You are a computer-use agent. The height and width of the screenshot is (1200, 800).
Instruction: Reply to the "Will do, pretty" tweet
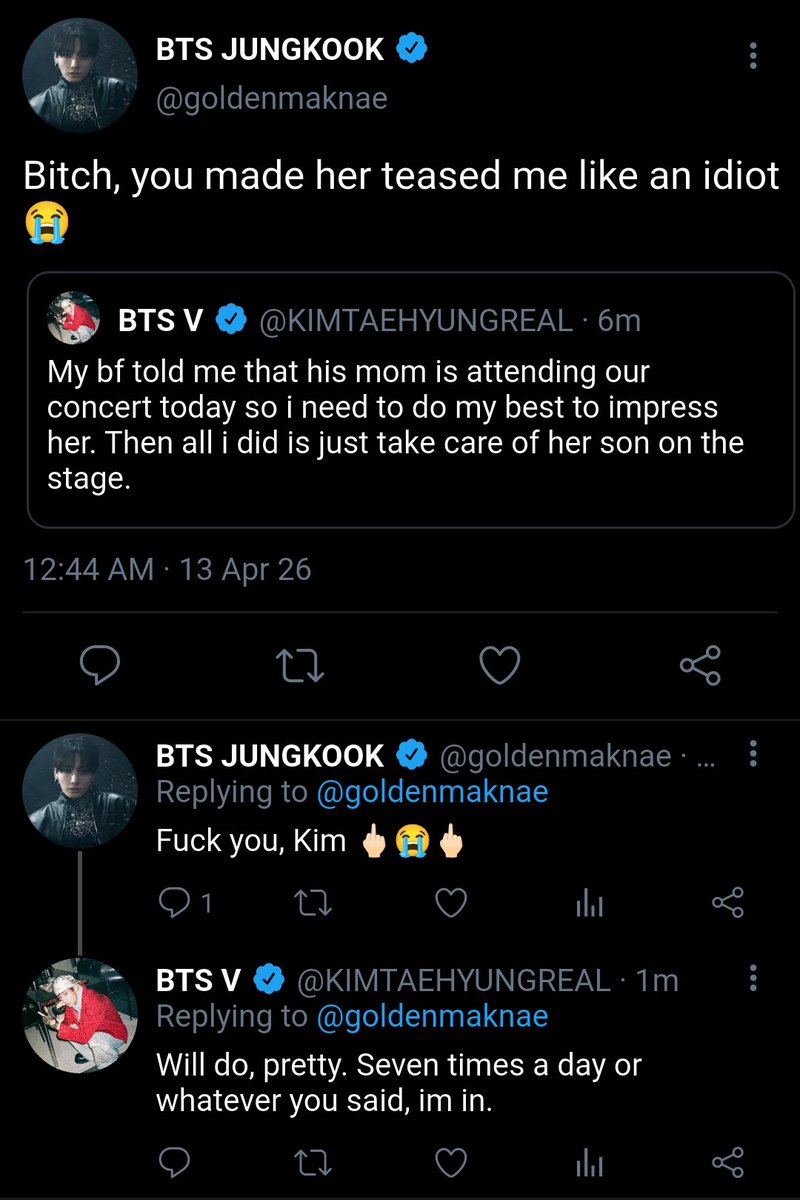point(174,1161)
